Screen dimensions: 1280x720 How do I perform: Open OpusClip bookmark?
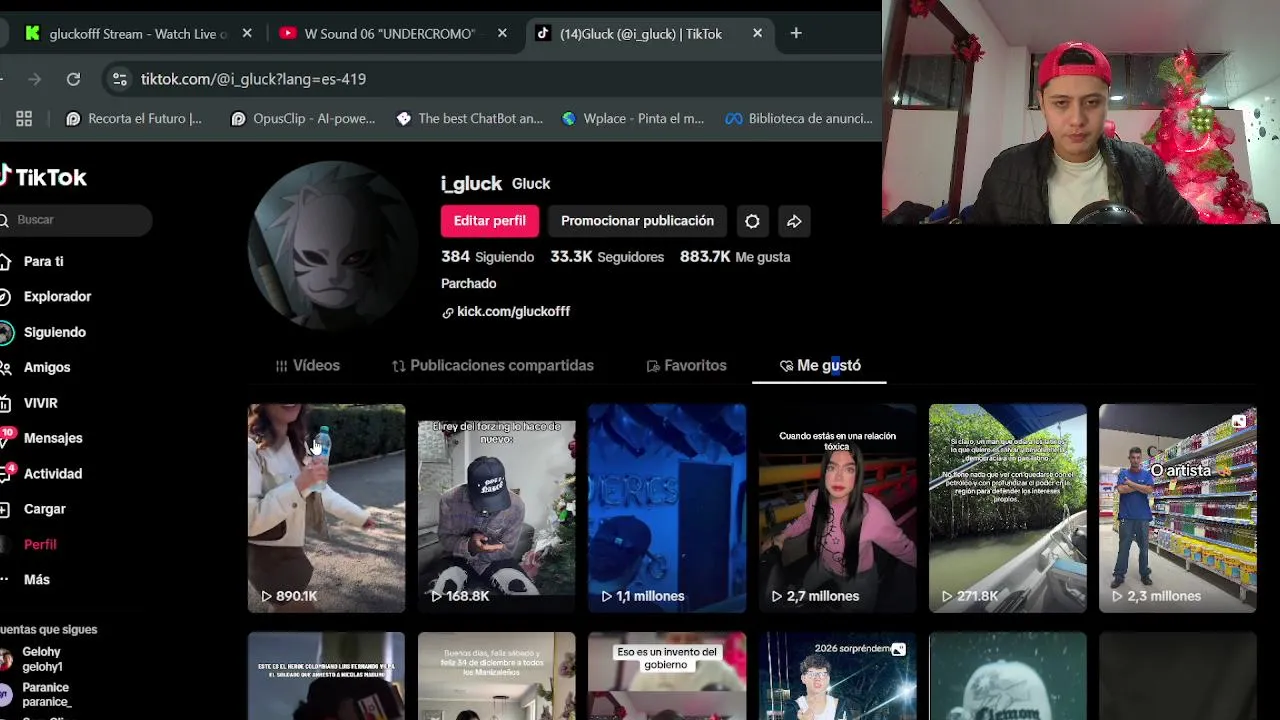(x=303, y=118)
